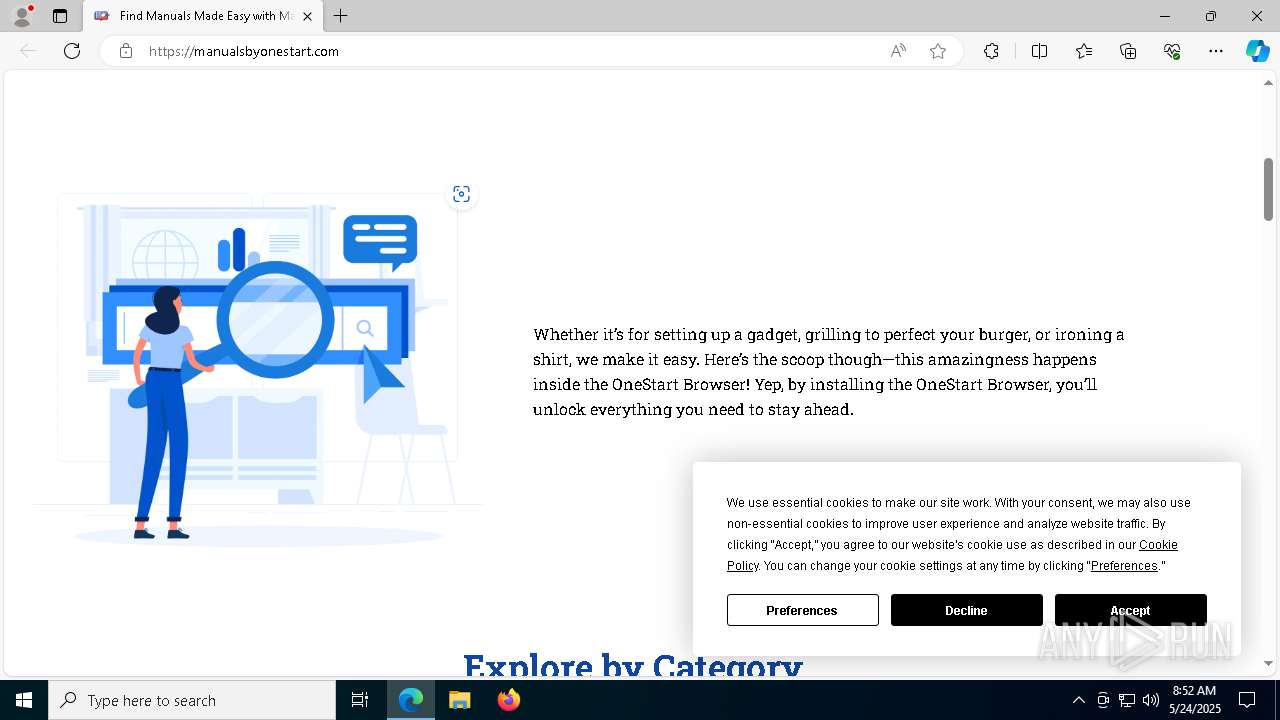The image size is (1280, 720).
Task: Add this page to favorites
Action: pos(938,51)
